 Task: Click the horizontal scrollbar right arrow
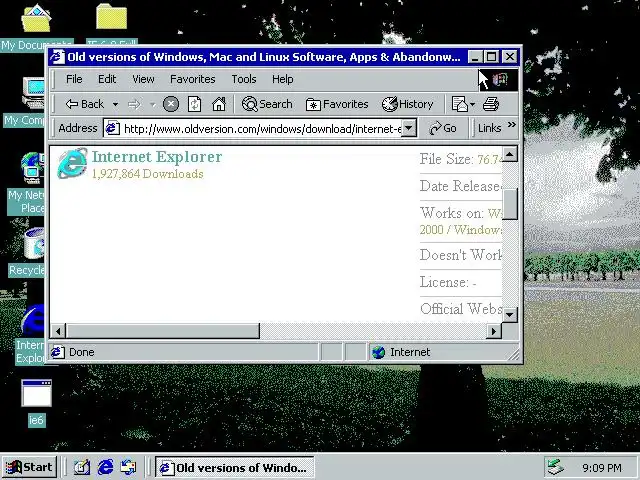point(494,331)
